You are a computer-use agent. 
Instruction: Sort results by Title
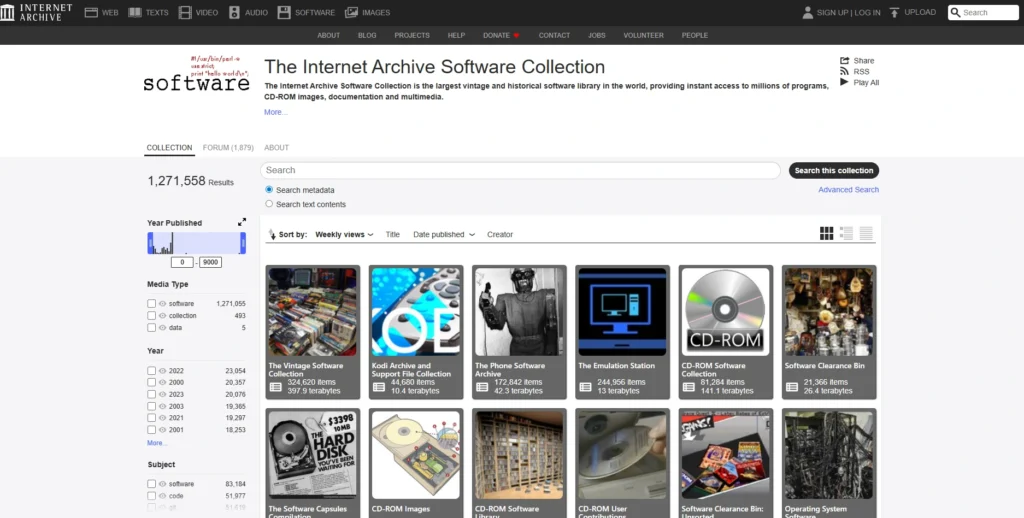[x=392, y=235]
